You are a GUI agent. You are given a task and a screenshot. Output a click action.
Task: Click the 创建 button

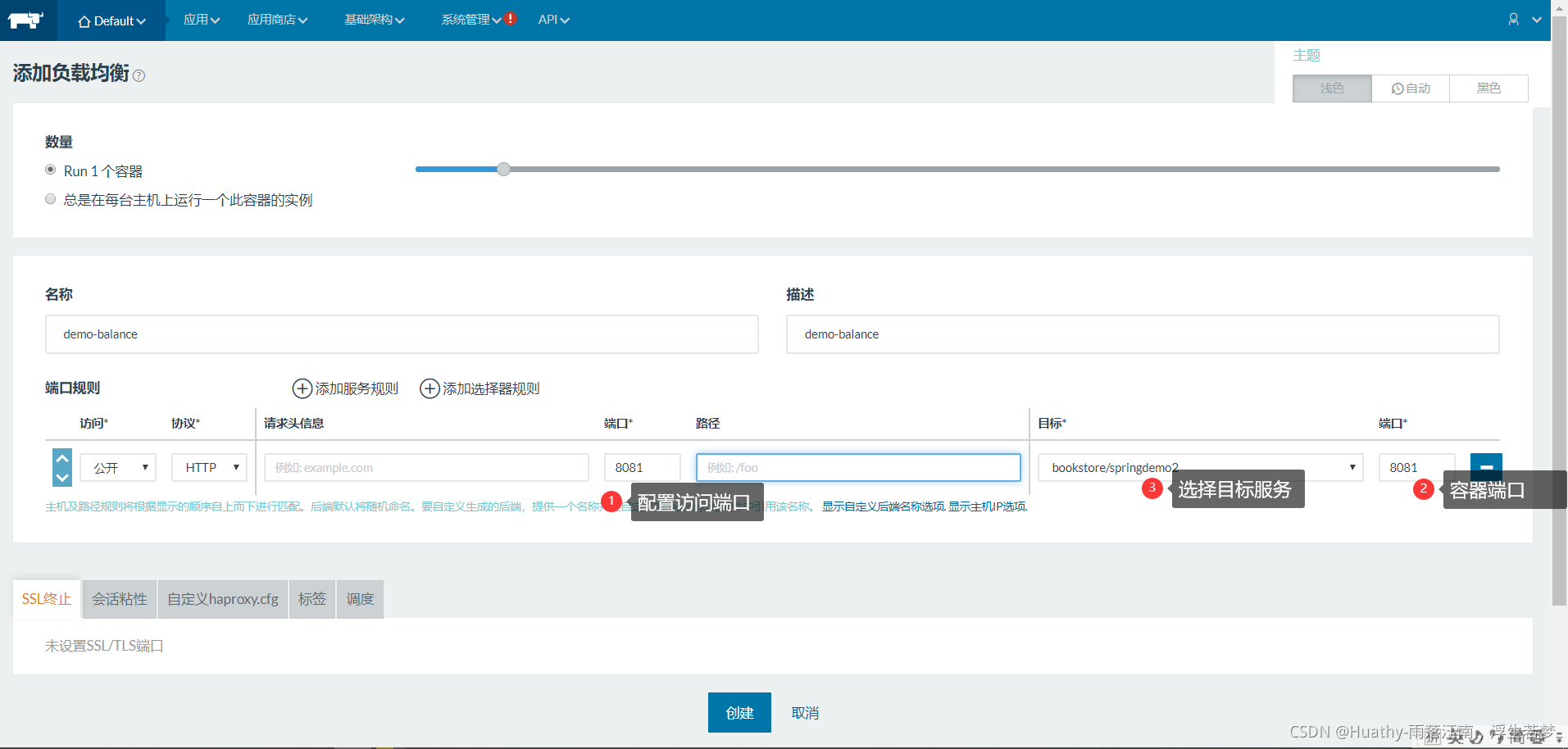[x=739, y=712]
